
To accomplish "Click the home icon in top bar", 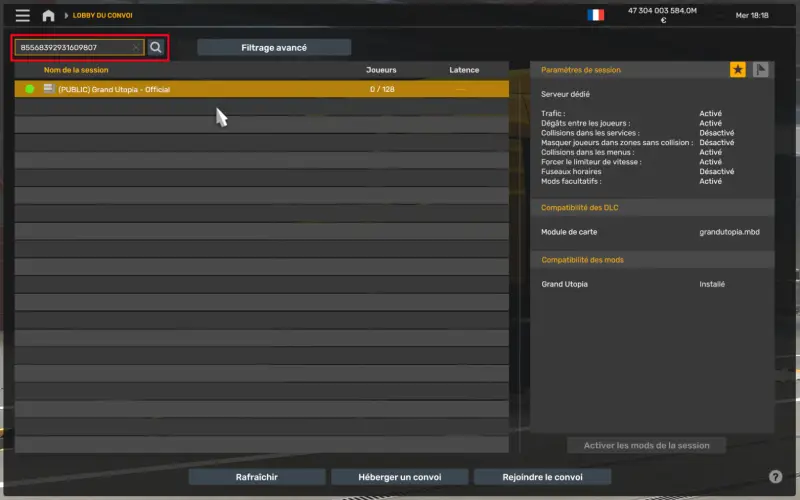I will (x=48, y=15).
